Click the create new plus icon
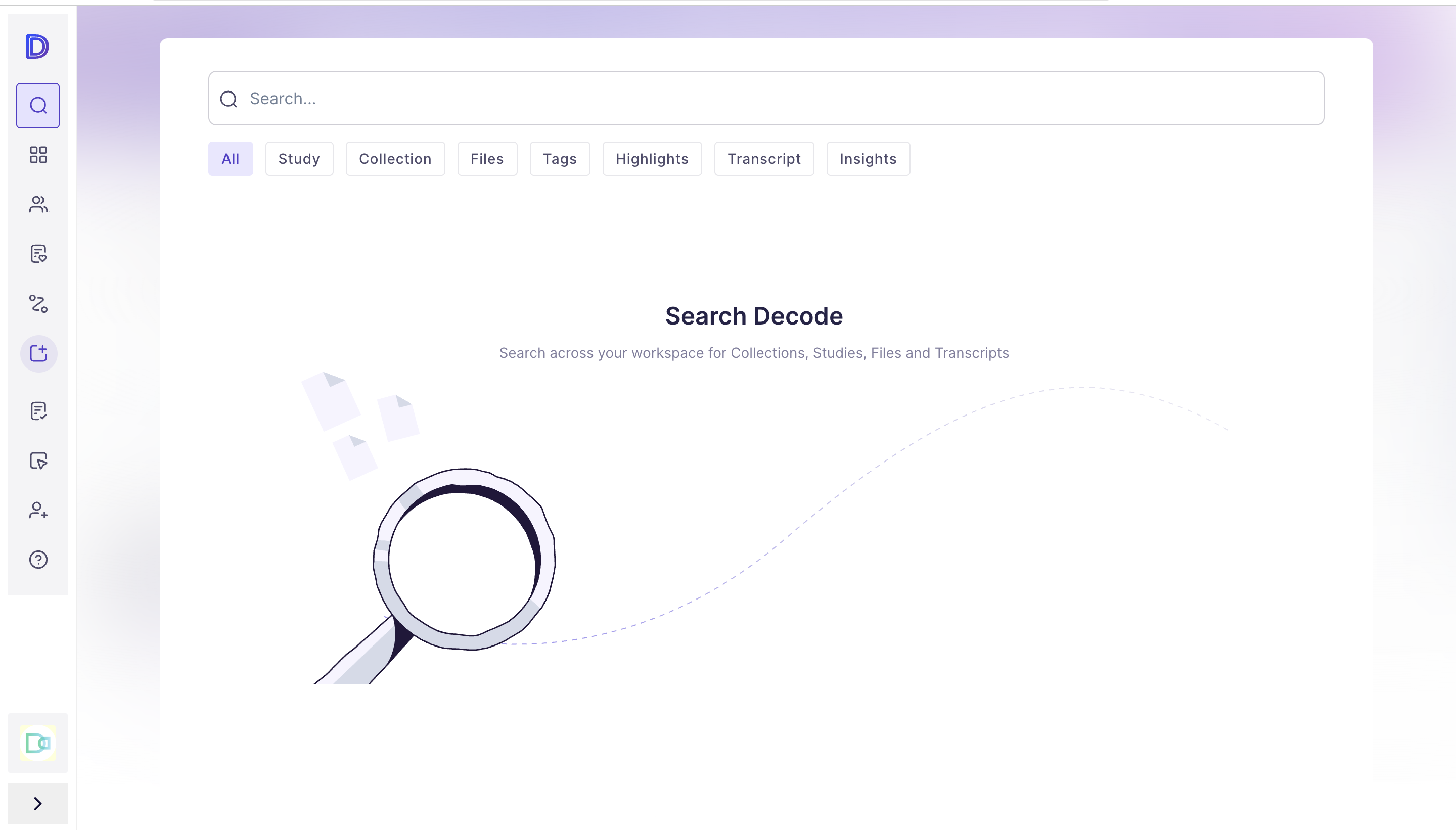 38,353
